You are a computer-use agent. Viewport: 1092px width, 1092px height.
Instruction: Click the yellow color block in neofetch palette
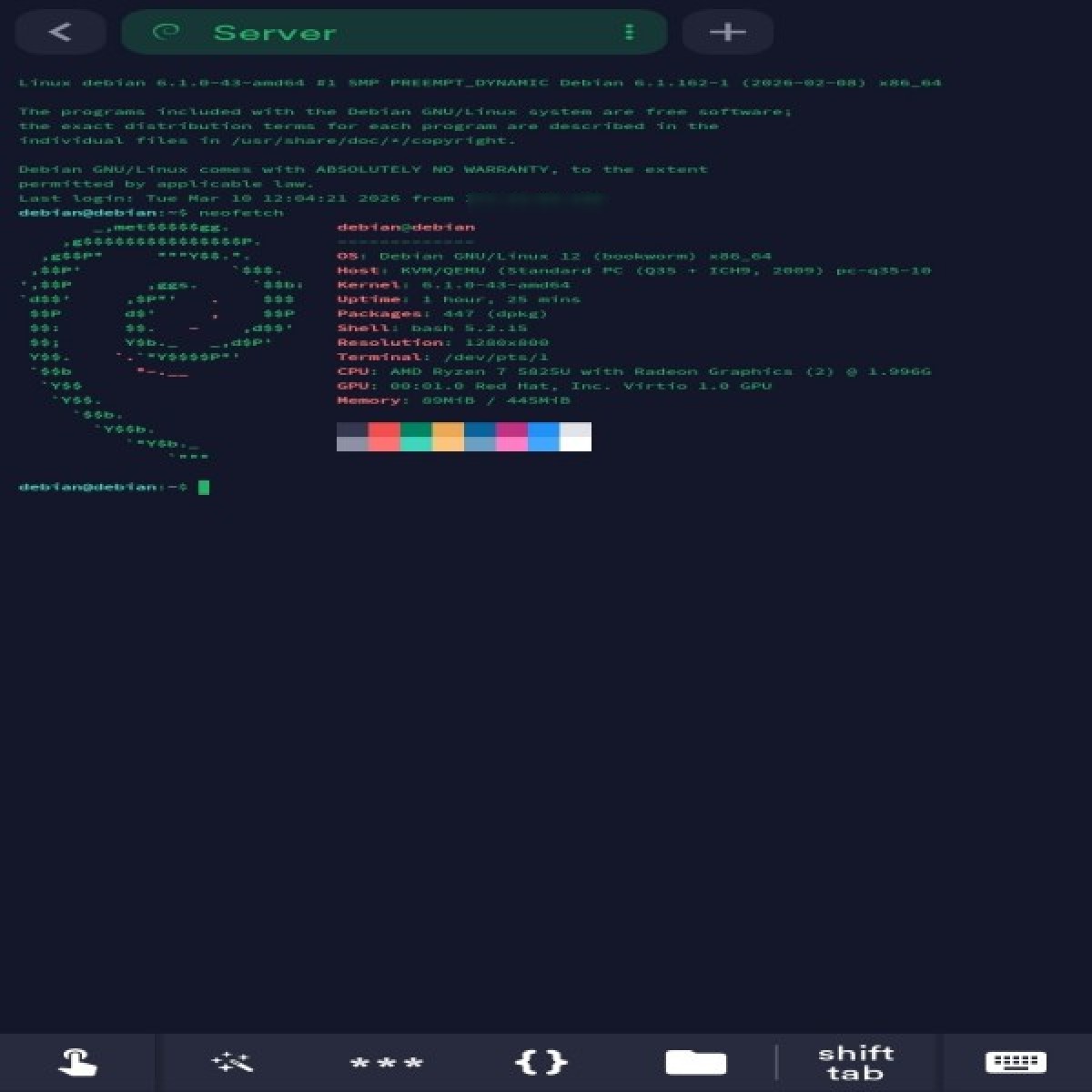click(448, 430)
